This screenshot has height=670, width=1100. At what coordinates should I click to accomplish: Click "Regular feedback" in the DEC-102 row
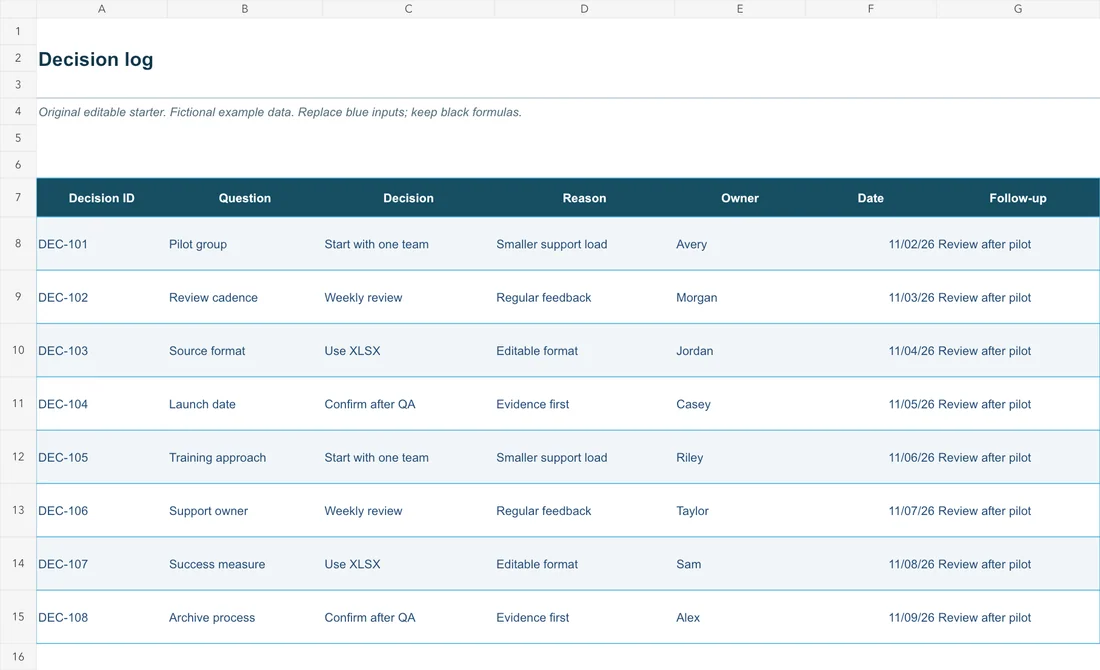click(x=544, y=297)
